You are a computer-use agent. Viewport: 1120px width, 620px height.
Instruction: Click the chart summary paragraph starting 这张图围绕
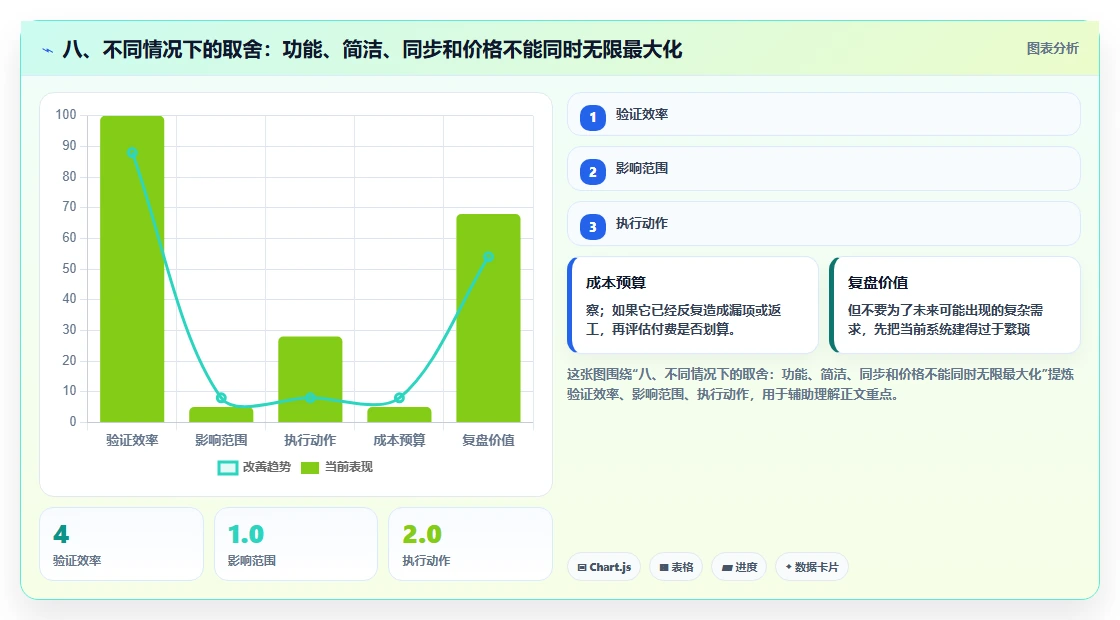tap(820, 384)
